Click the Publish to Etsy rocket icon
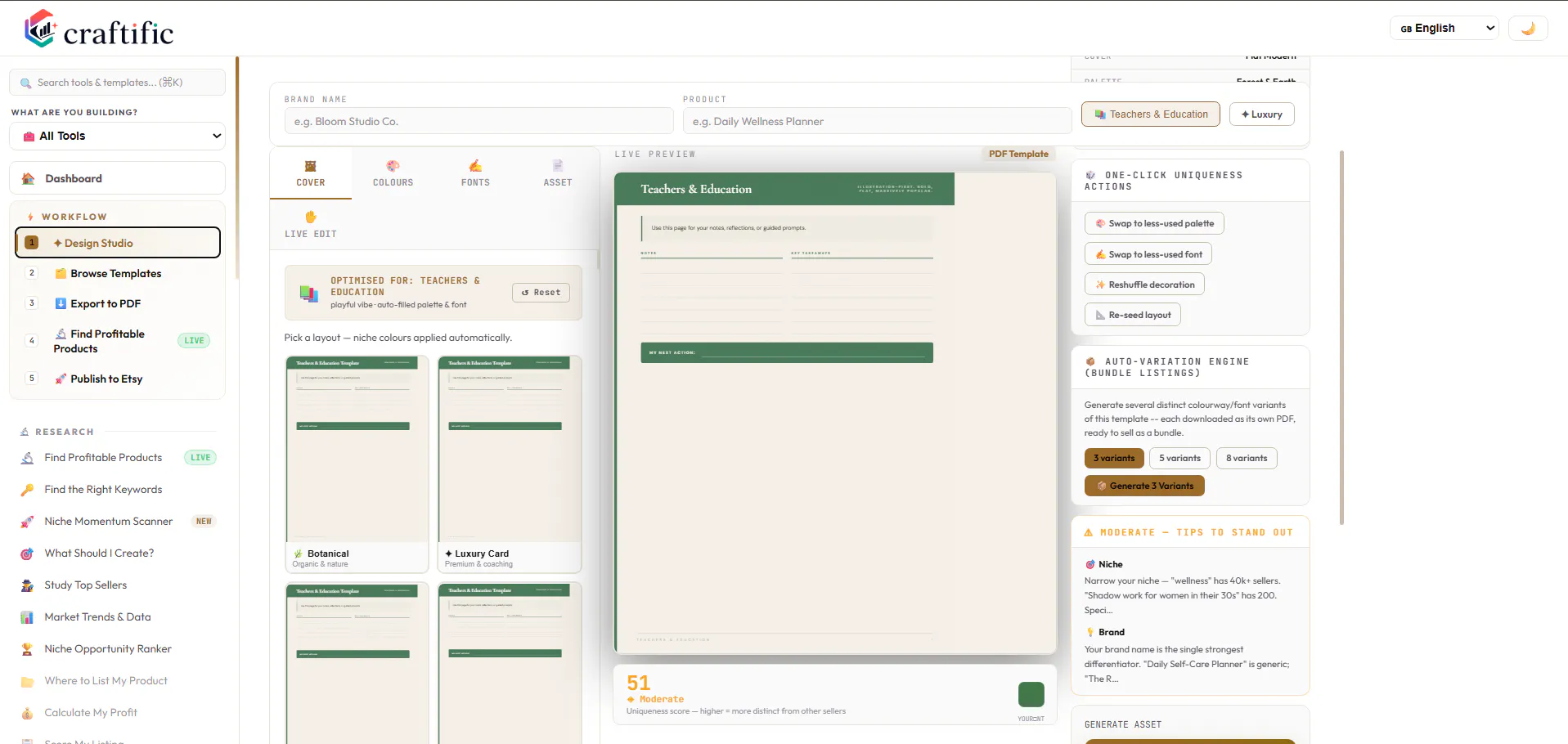Screen dimensions: 1568x744 [x=61, y=379]
